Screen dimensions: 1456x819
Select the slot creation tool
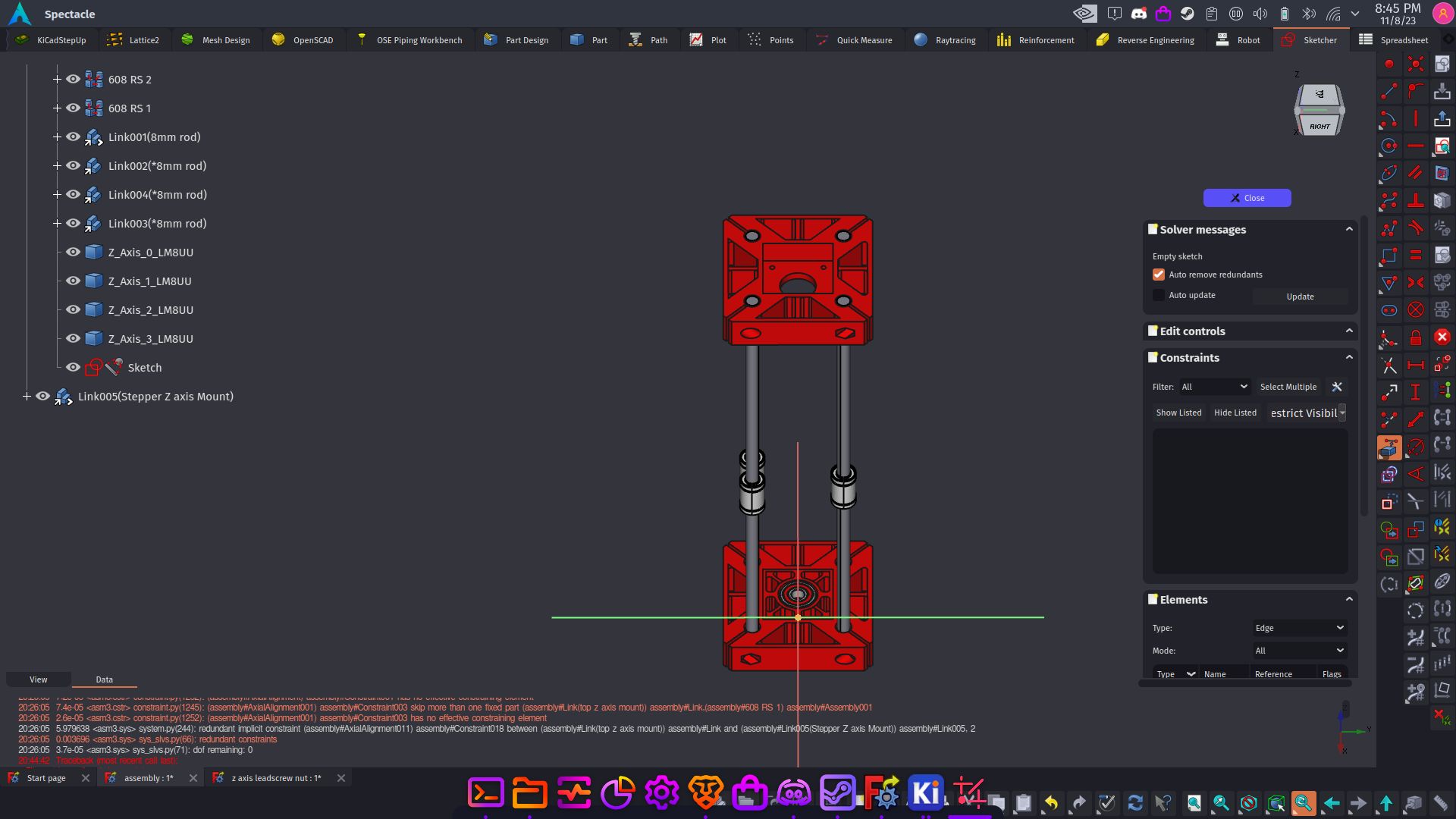(1389, 310)
